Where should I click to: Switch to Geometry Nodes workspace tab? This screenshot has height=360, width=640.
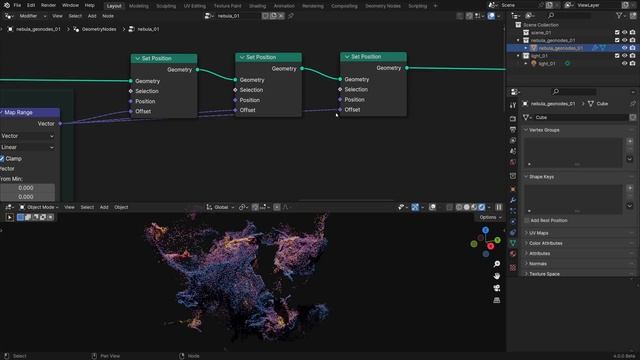[382, 6]
